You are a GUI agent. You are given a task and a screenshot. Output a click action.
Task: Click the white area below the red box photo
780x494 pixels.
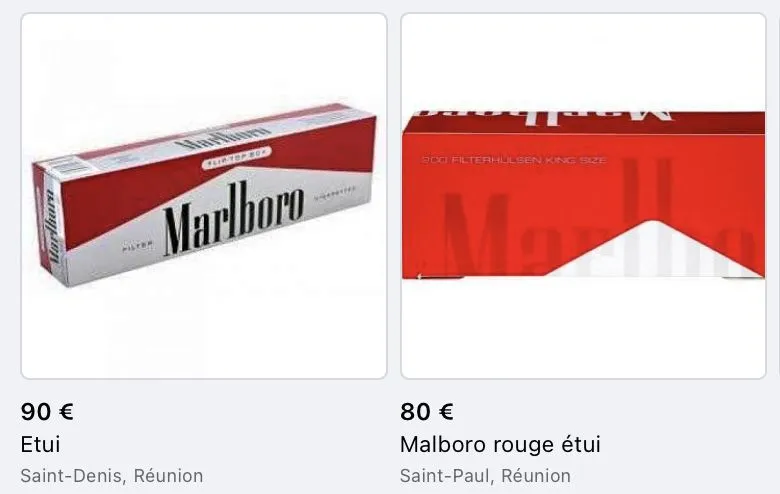[x=583, y=328]
